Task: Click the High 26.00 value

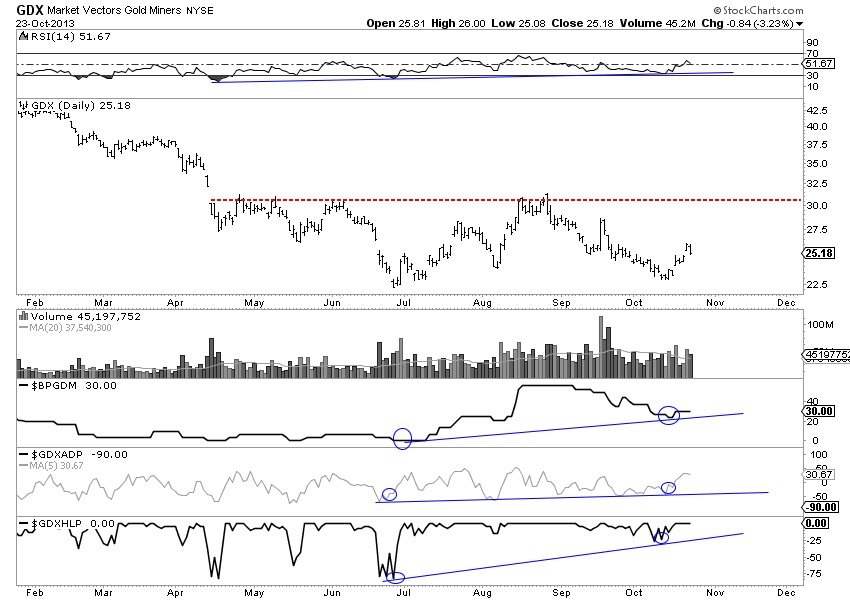Action: click(459, 23)
